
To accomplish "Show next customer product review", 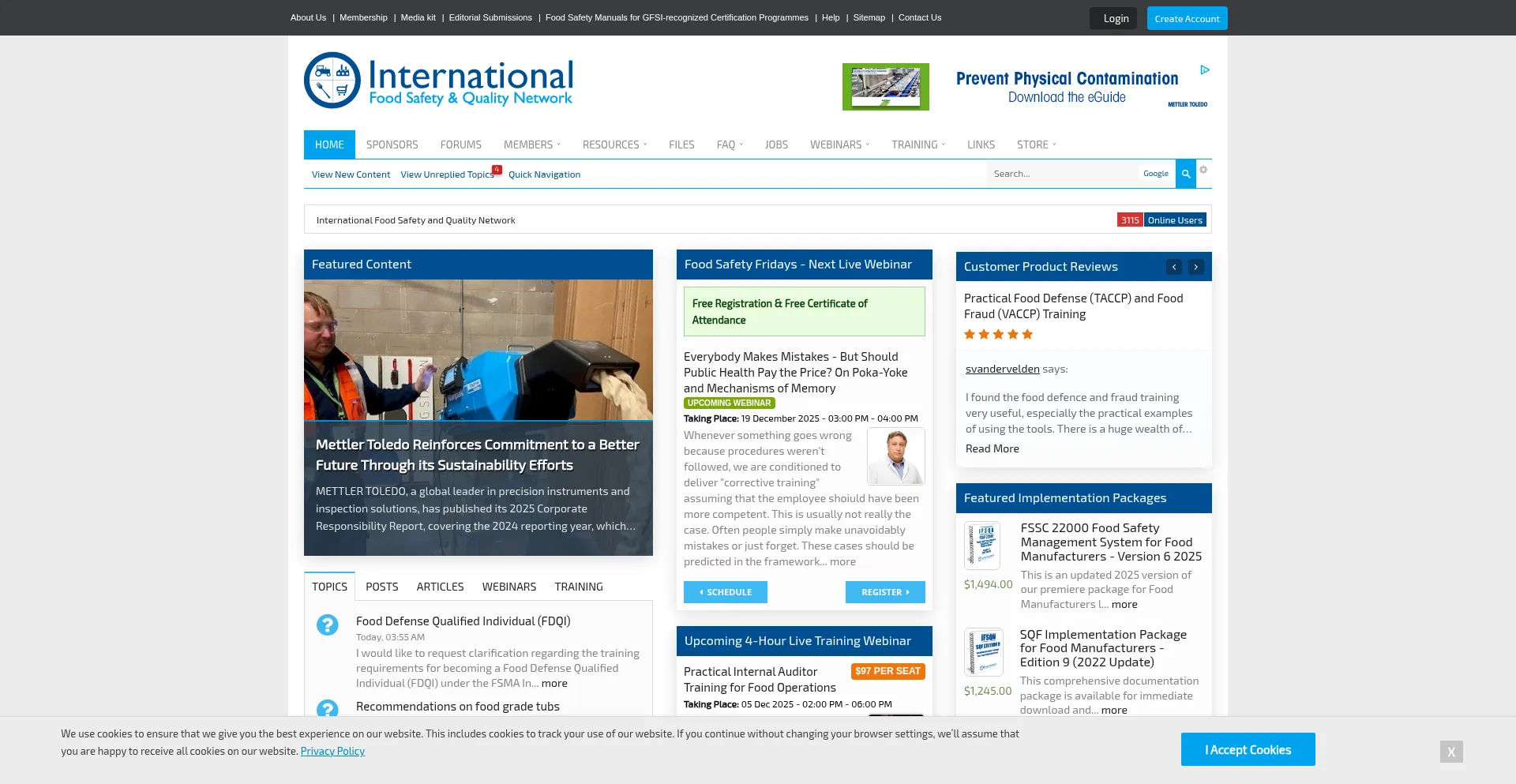I will coord(1196,267).
